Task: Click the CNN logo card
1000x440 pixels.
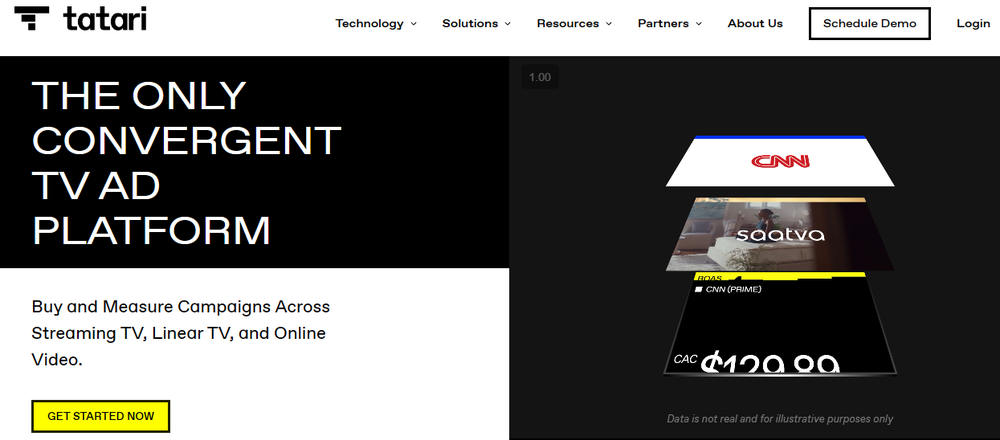Action: pyautogui.click(x=780, y=161)
